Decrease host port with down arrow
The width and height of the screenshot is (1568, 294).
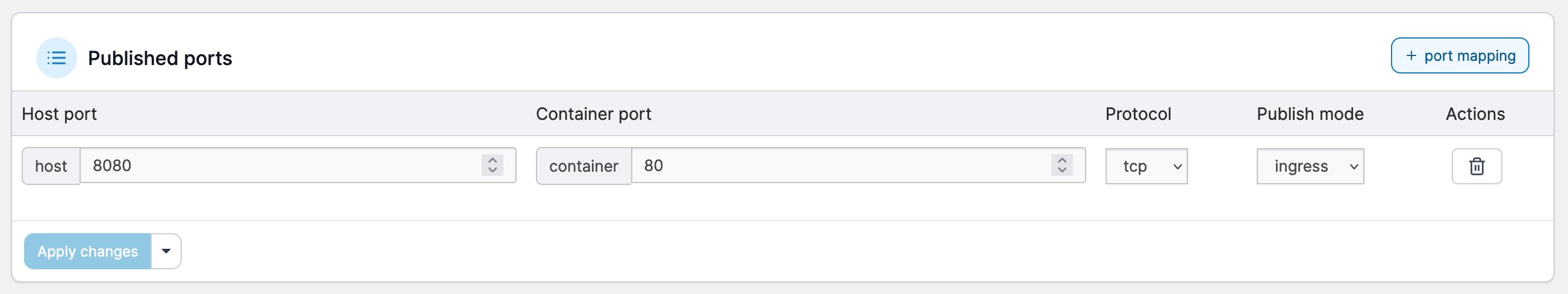(493, 170)
